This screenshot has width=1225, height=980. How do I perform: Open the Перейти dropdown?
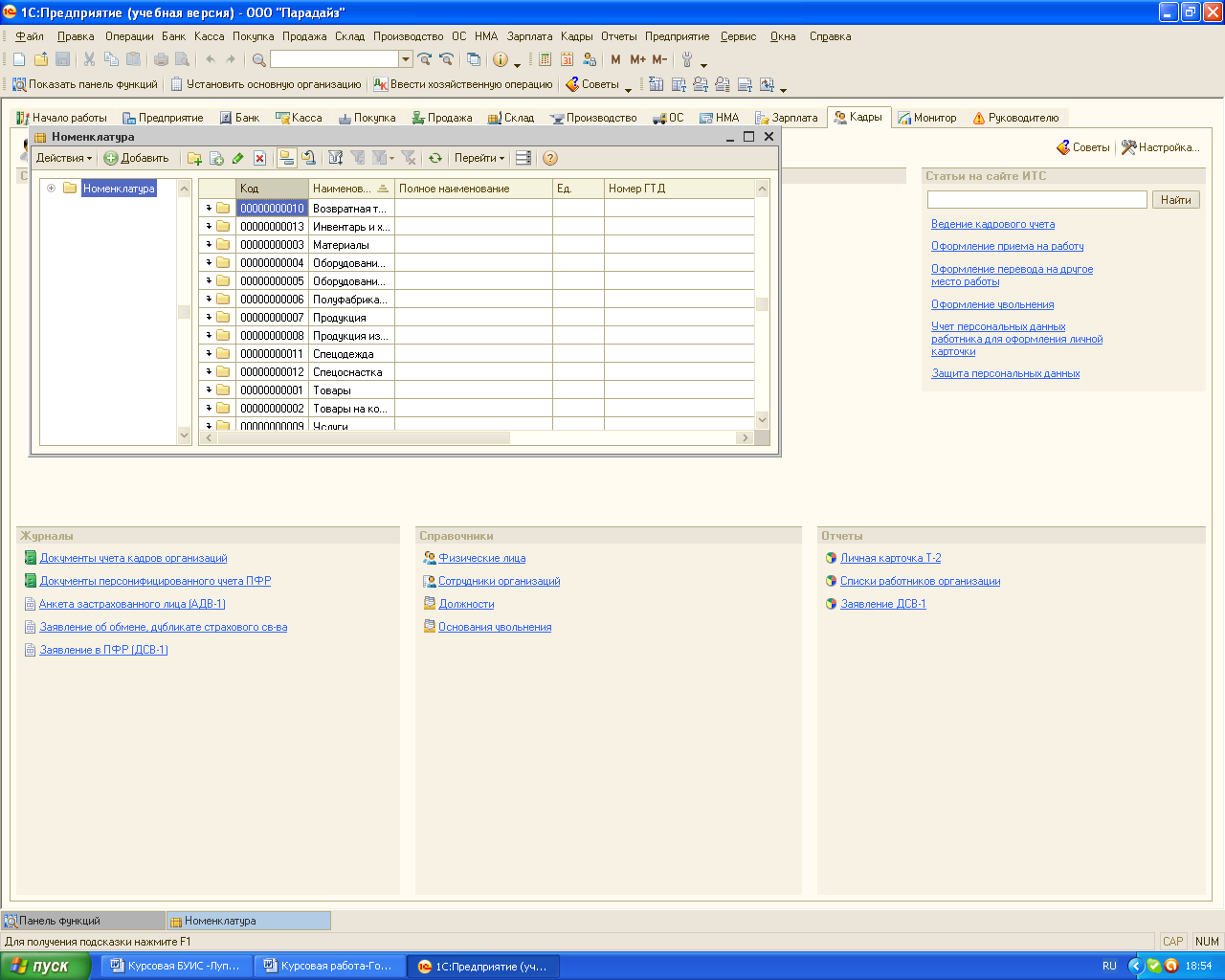click(x=479, y=159)
